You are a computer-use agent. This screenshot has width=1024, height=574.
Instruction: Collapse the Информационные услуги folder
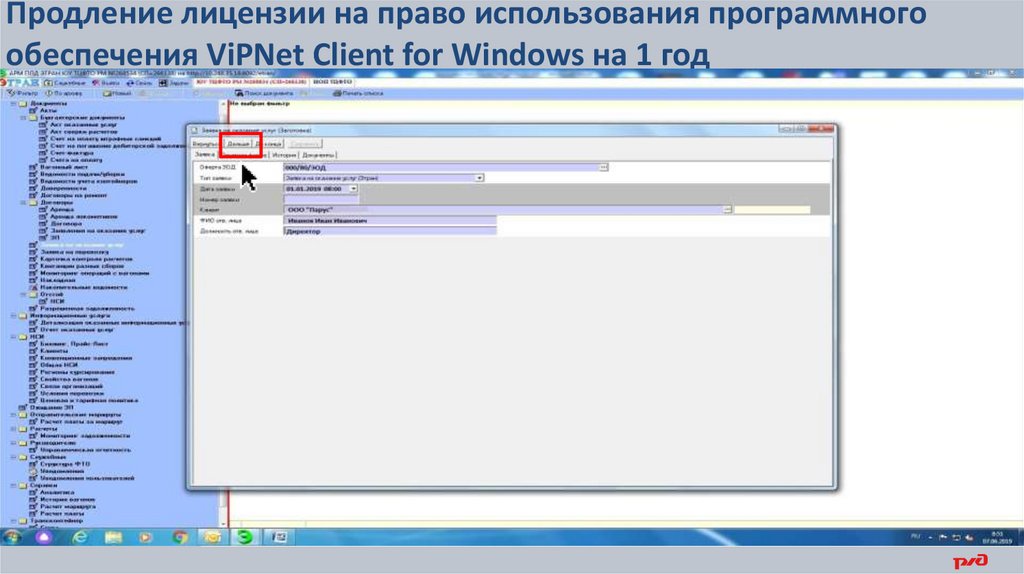[12, 316]
